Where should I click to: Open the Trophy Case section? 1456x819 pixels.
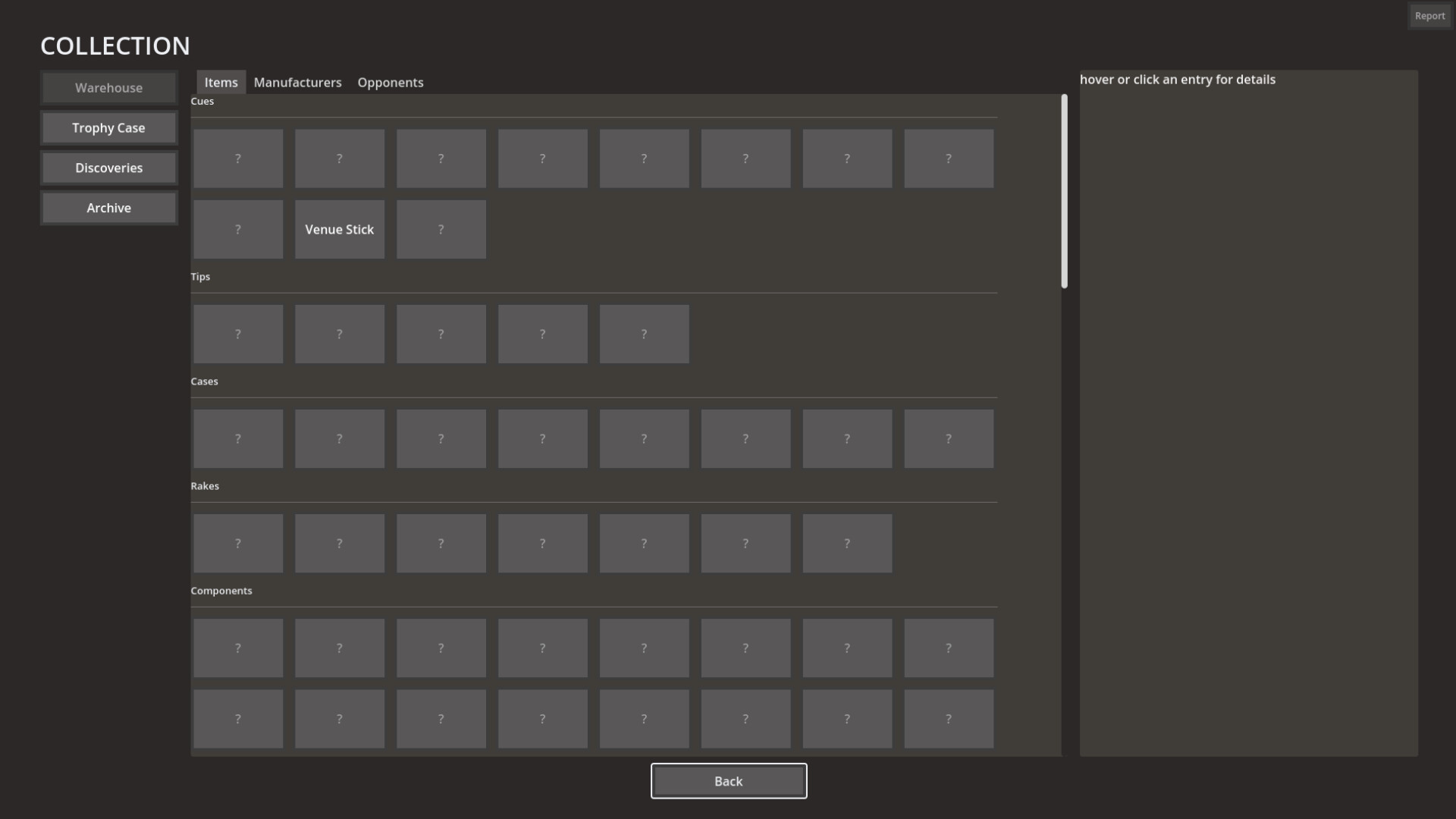(x=108, y=128)
